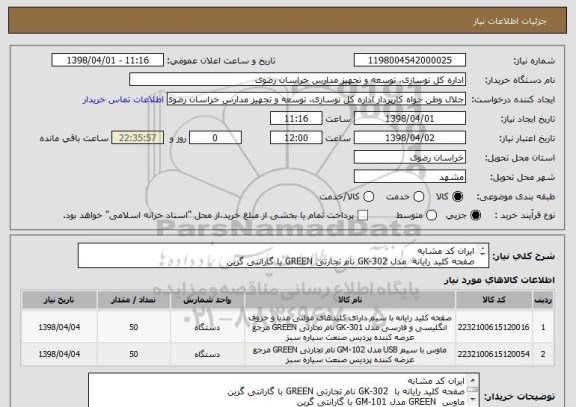
Task: Select table row with product code 223210061512​0054
Action: click(288, 354)
